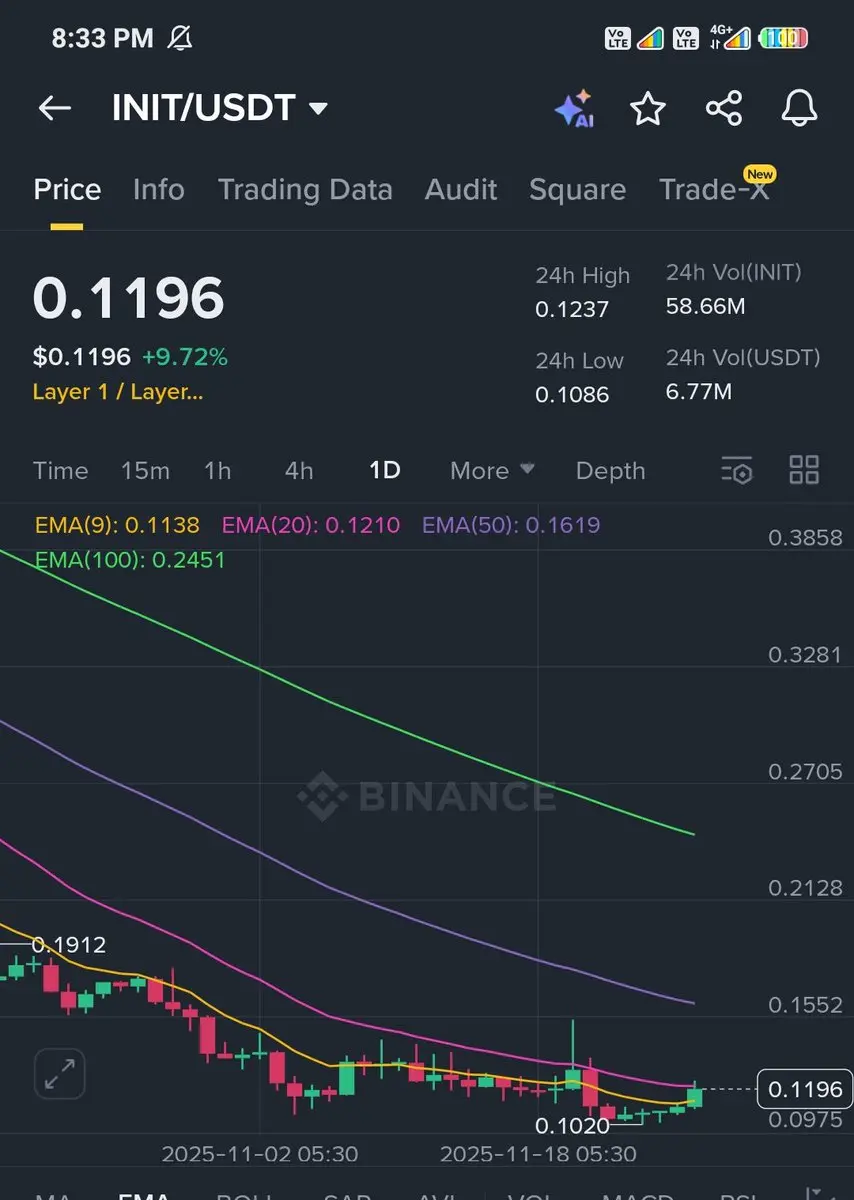The image size is (854, 1200).
Task: Open price alerts bell
Action: click(799, 108)
